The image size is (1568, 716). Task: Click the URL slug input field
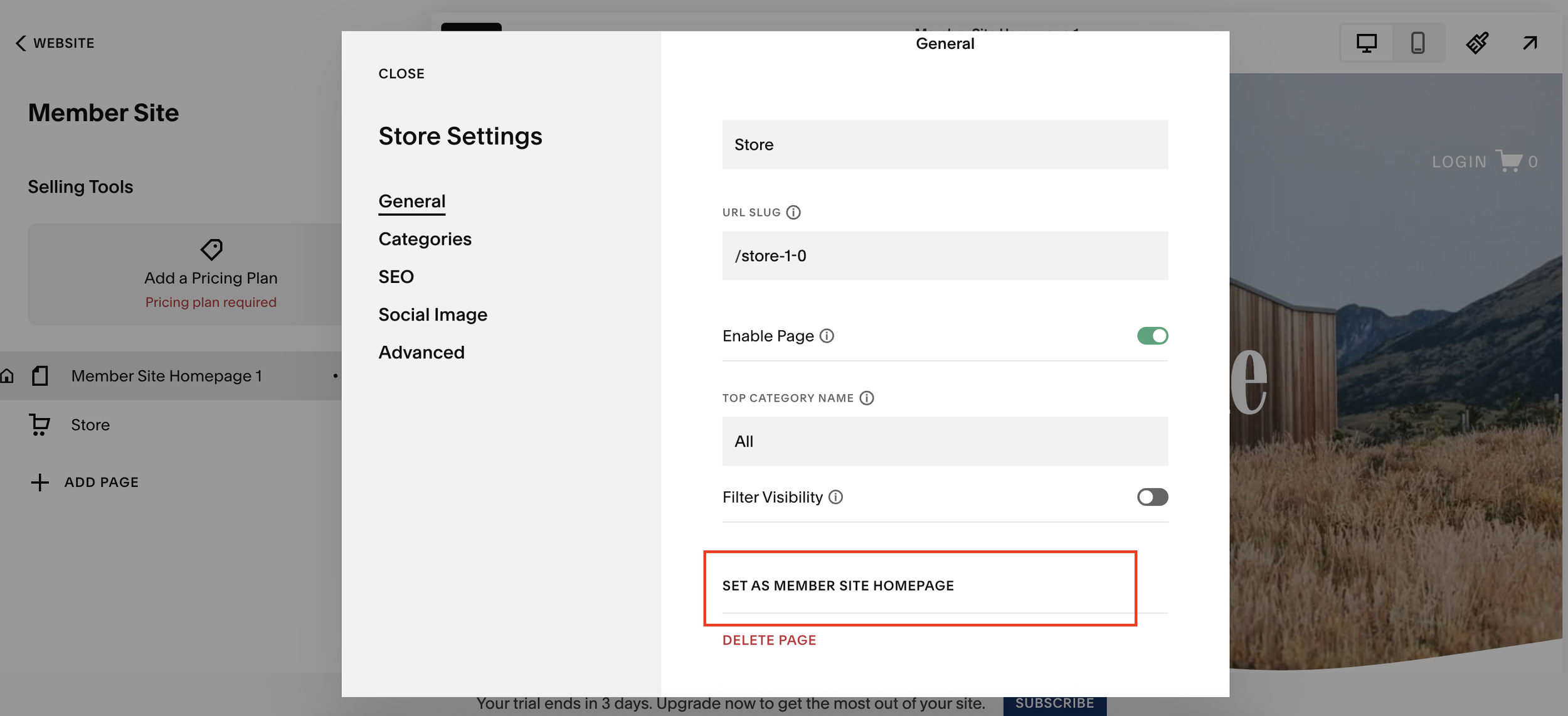click(x=944, y=255)
